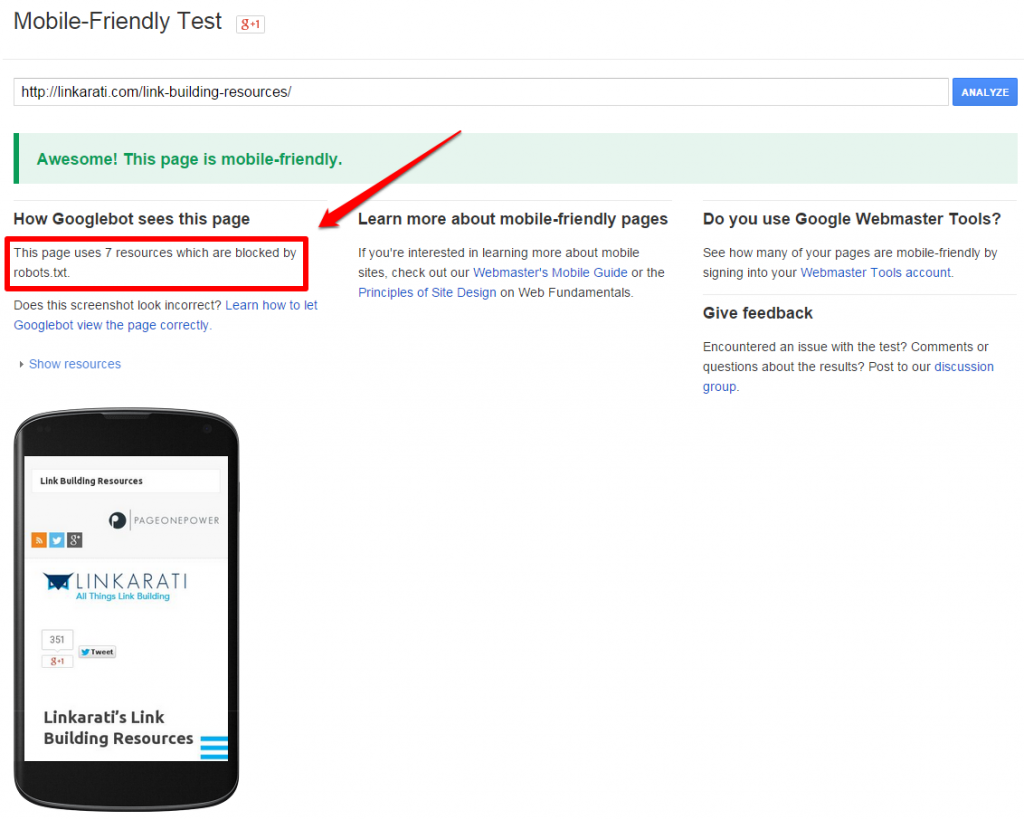Viewport: 1024px width, 820px height.
Task: Open "Learn how to let Googlebot view" link
Action: [x=165, y=315]
